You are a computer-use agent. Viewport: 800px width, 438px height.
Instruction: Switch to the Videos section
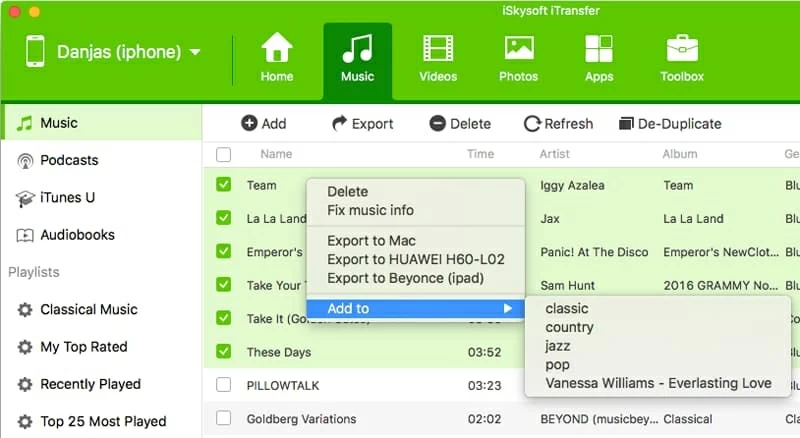click(438, 50)
